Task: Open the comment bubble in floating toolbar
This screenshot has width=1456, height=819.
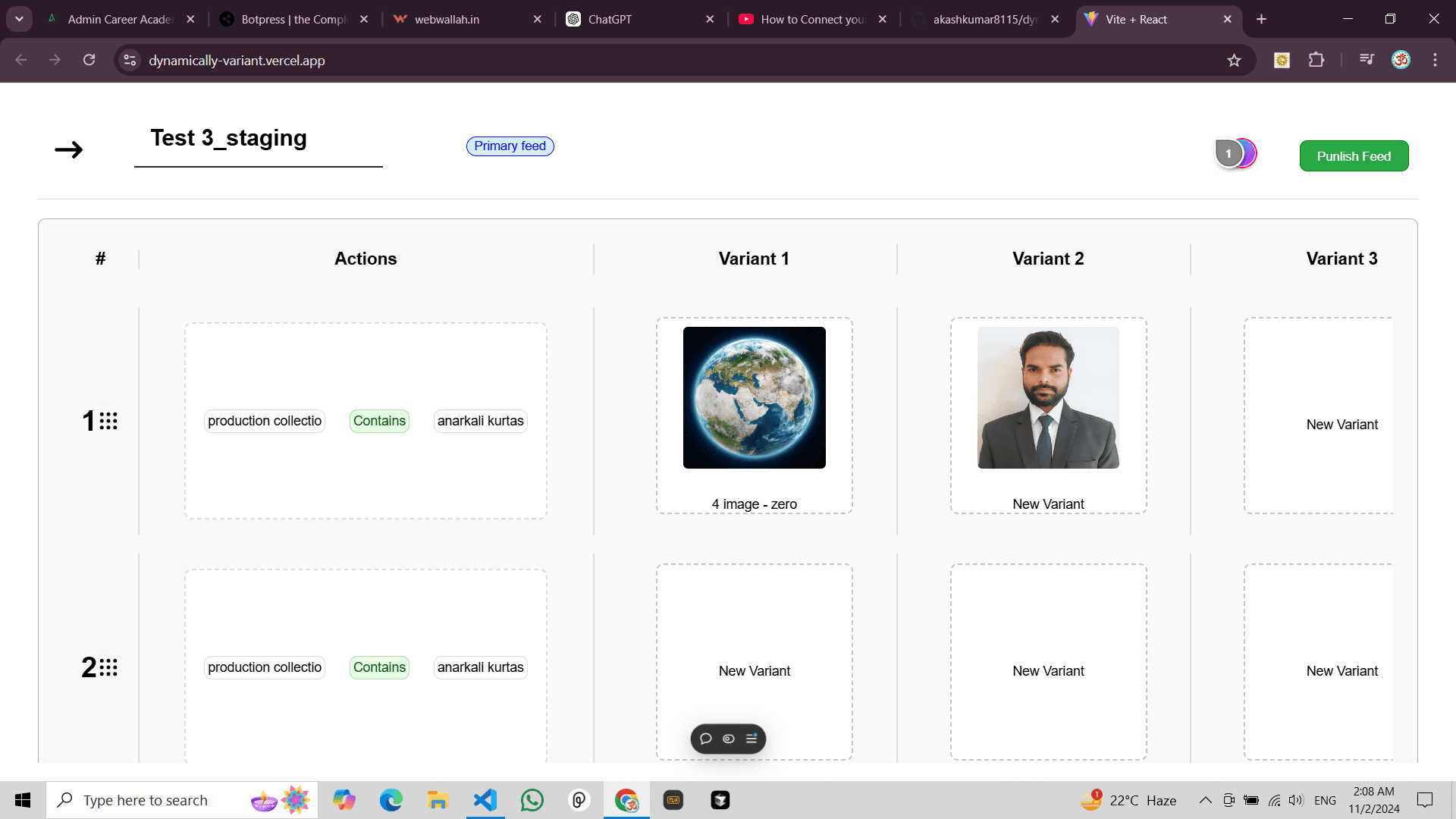Action: tap(705, 739)
